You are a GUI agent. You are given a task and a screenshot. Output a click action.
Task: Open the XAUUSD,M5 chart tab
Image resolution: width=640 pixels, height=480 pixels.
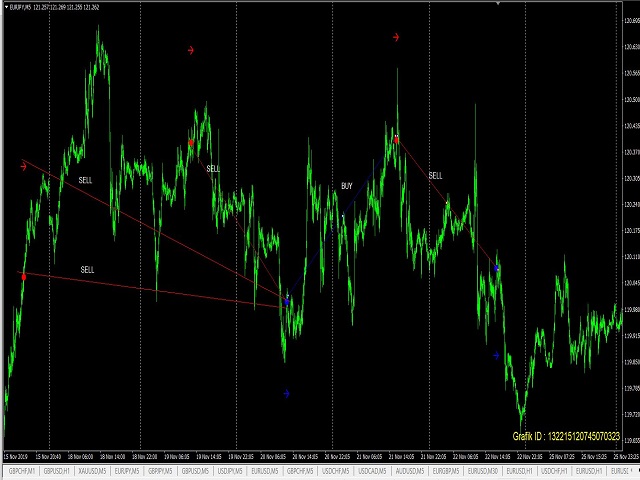[92, 471]
